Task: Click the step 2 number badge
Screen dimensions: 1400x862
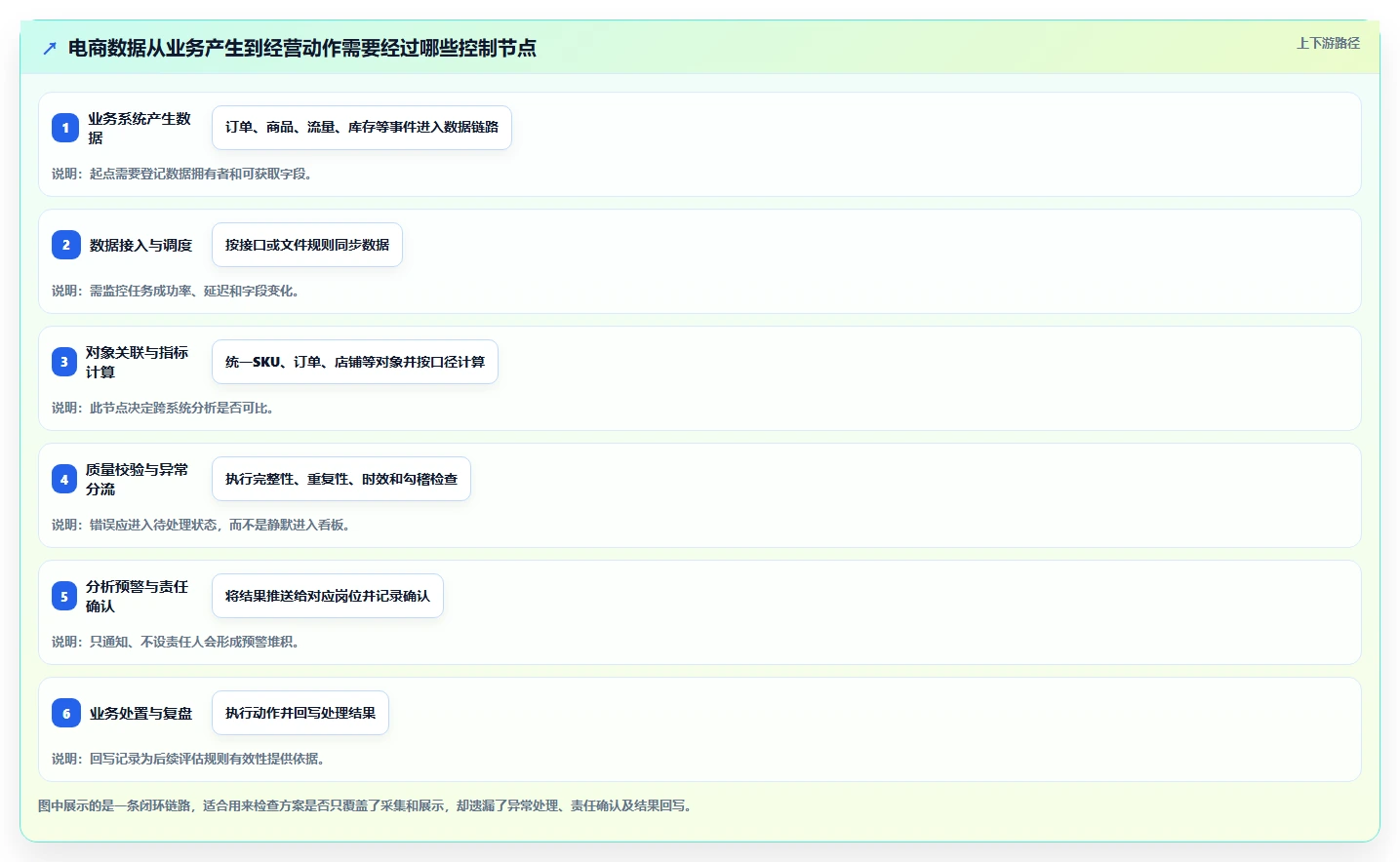Action: (x=65, y=245)
